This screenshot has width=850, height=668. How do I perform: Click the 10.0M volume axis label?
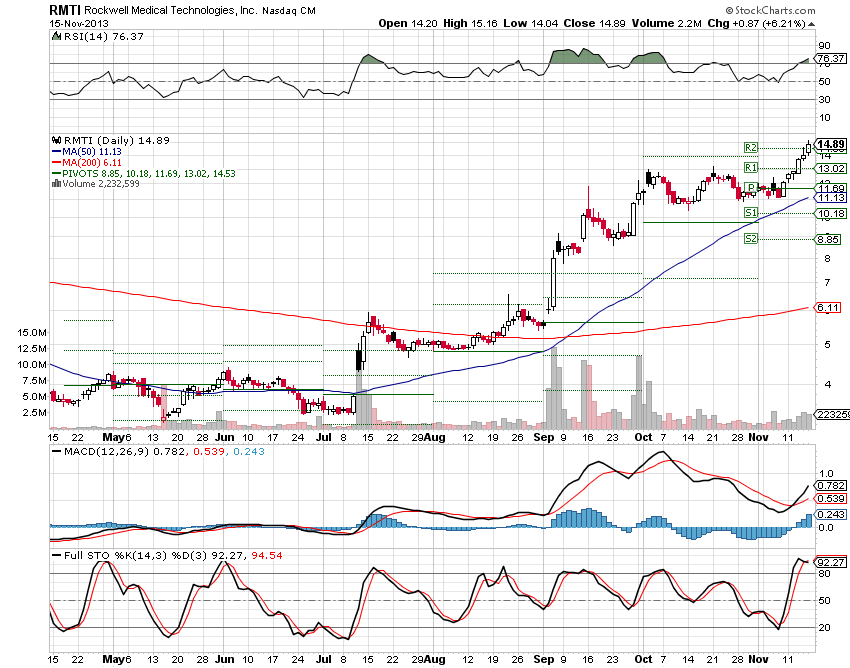click(x=32, y=364)
